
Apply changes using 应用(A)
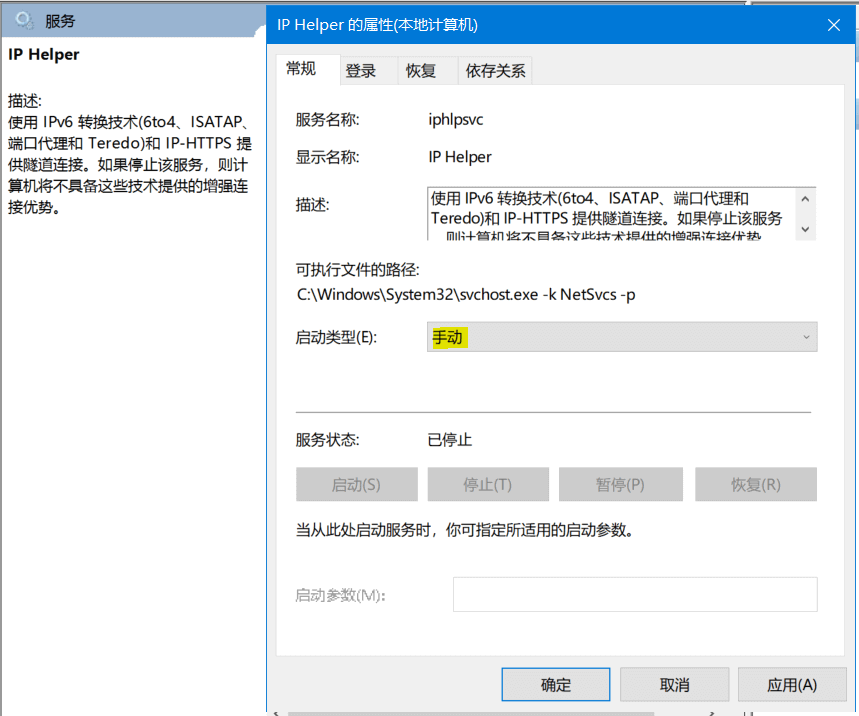[792, 685]
